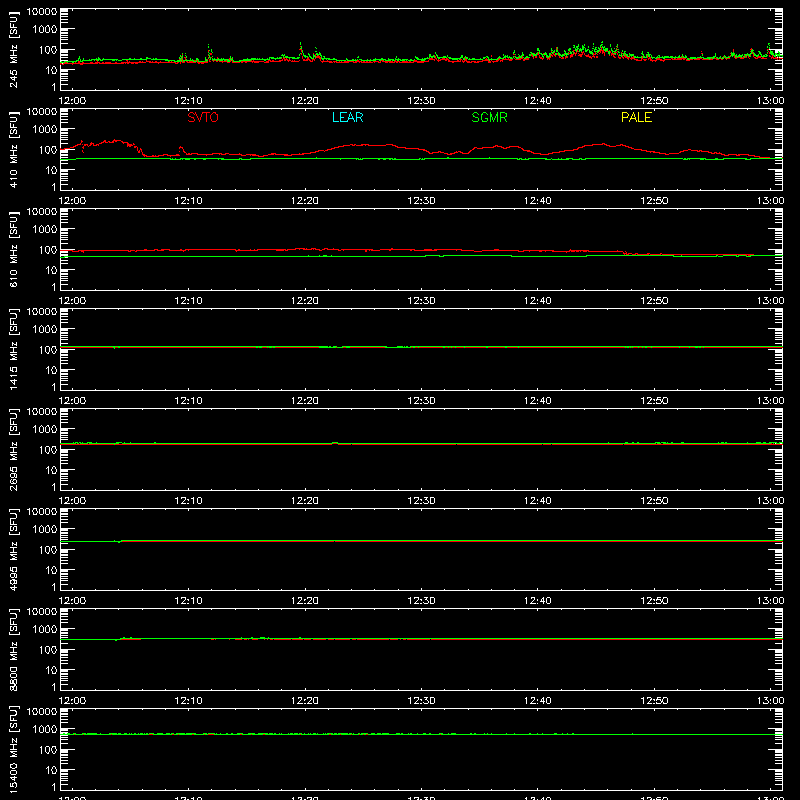Click the 1000 value on 410 MHz axis
The image size is (800, 800).
click(45, 130)
